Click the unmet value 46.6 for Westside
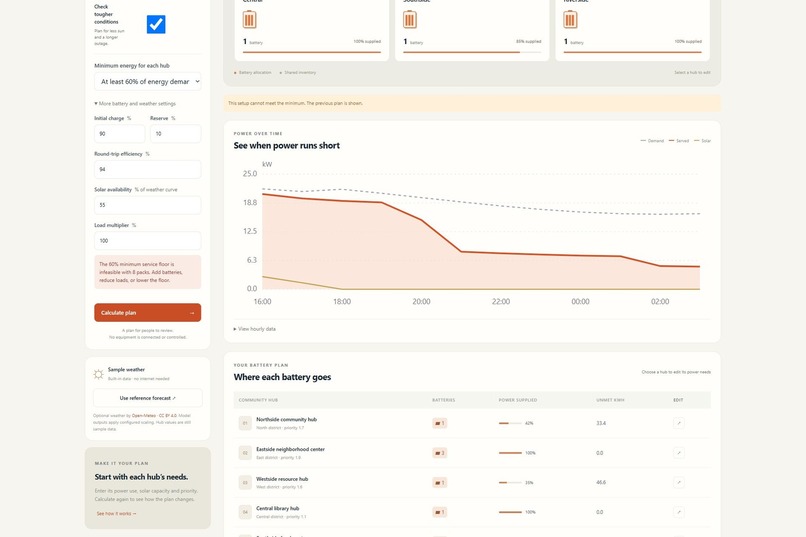806x537 pixels. pyautogui.click(x=601, y=483)
